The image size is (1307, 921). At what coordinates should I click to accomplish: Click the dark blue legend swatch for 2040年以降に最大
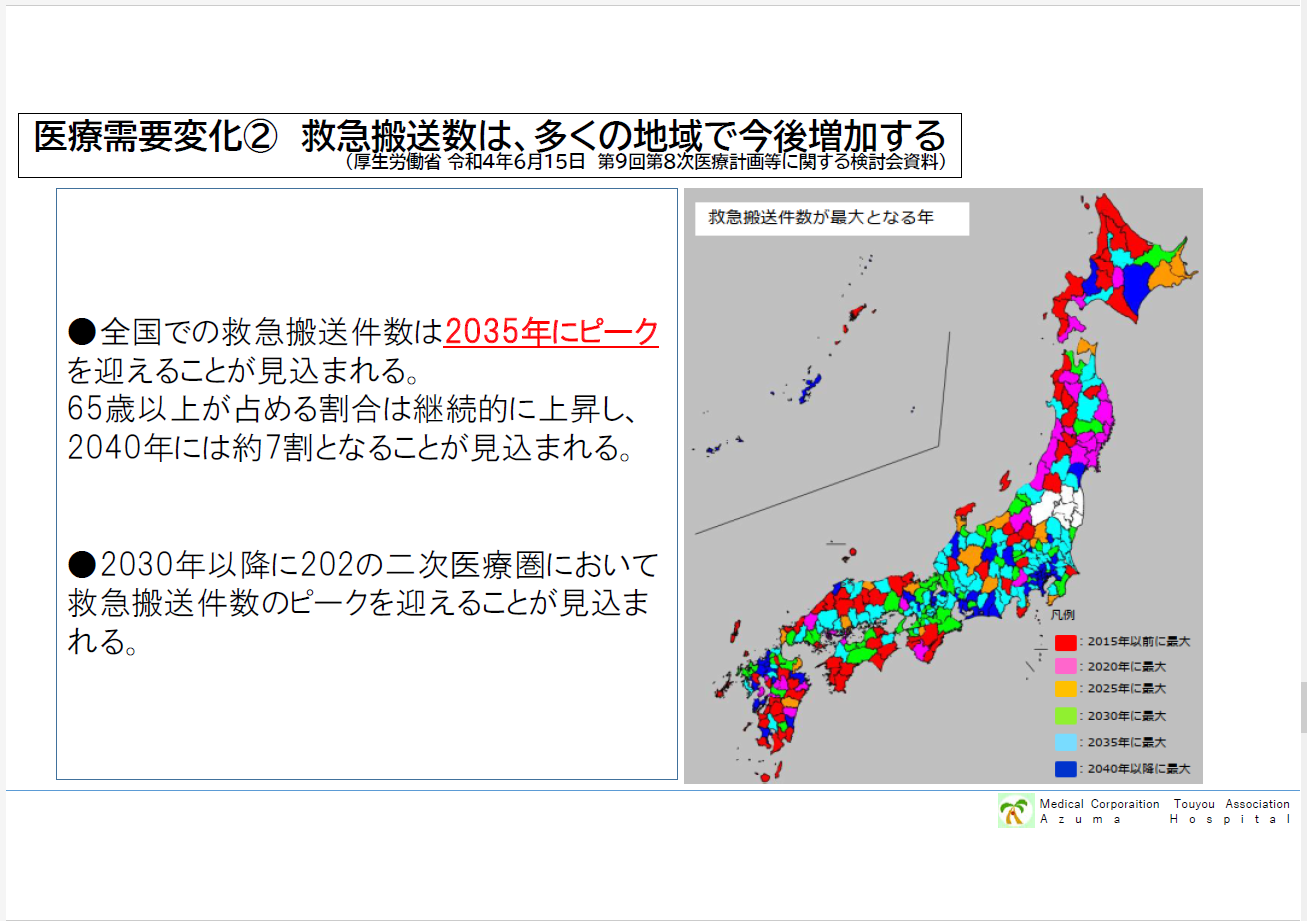point(1065,769)
